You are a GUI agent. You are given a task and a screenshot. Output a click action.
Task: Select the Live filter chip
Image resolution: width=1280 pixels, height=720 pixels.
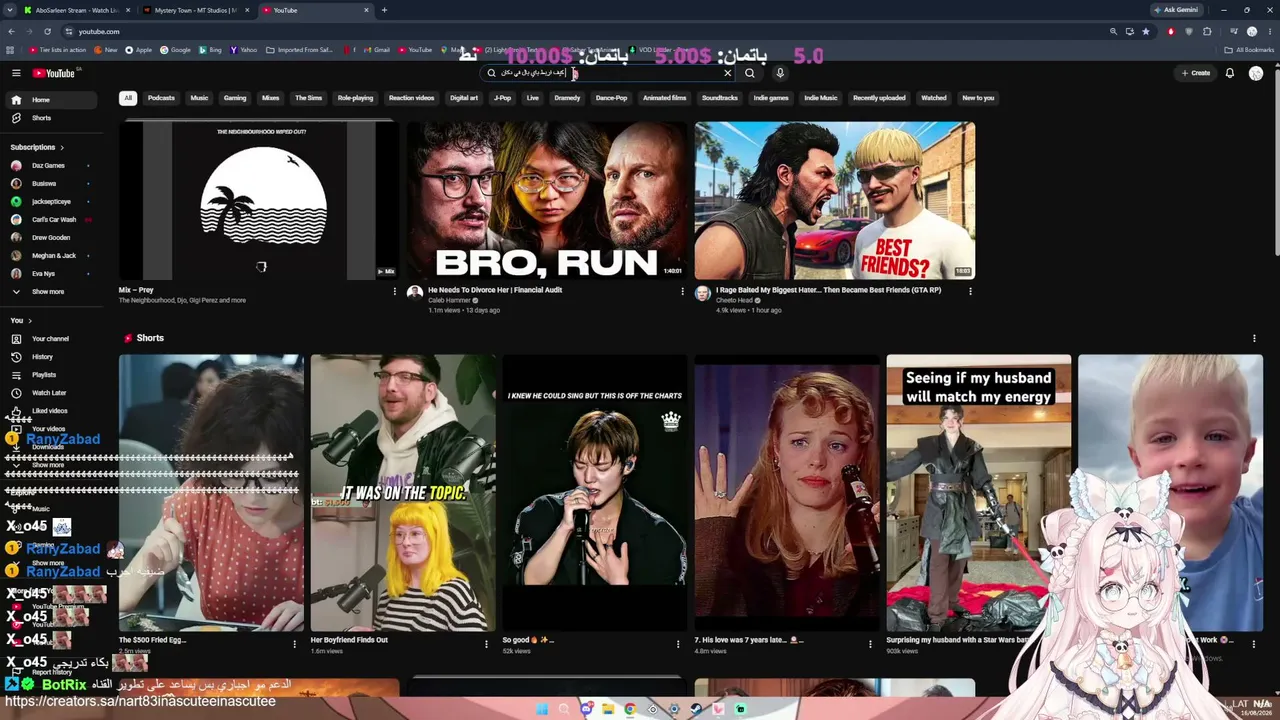(x=532, y=98)
